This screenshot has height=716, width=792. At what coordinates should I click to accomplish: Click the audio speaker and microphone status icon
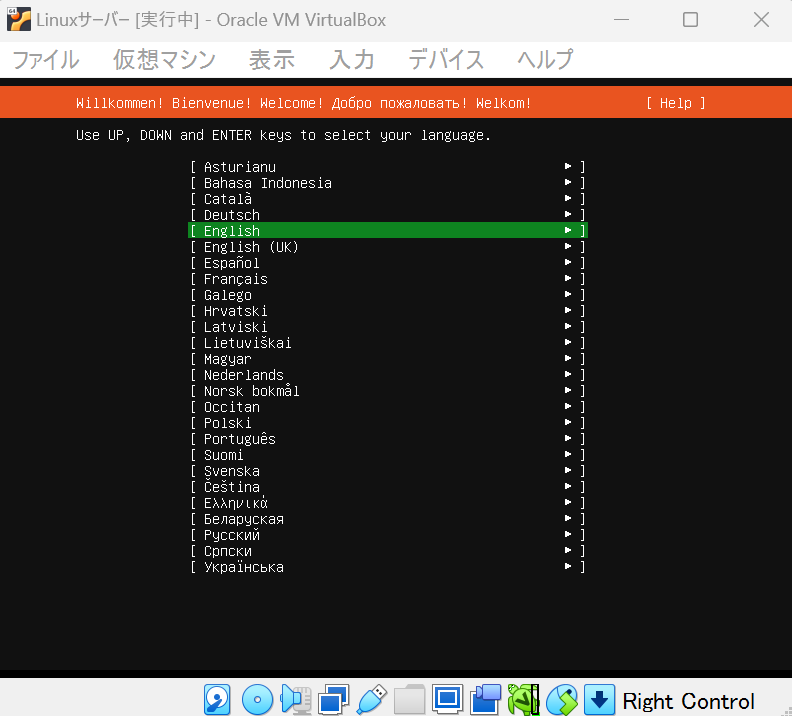click(296, 700)
